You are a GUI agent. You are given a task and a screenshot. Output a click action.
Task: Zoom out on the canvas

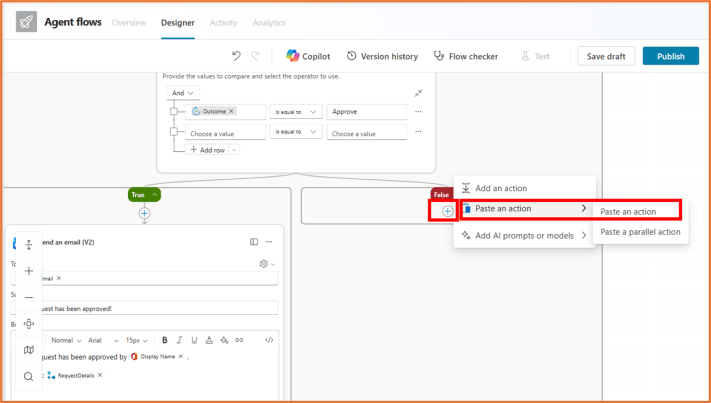29,297
